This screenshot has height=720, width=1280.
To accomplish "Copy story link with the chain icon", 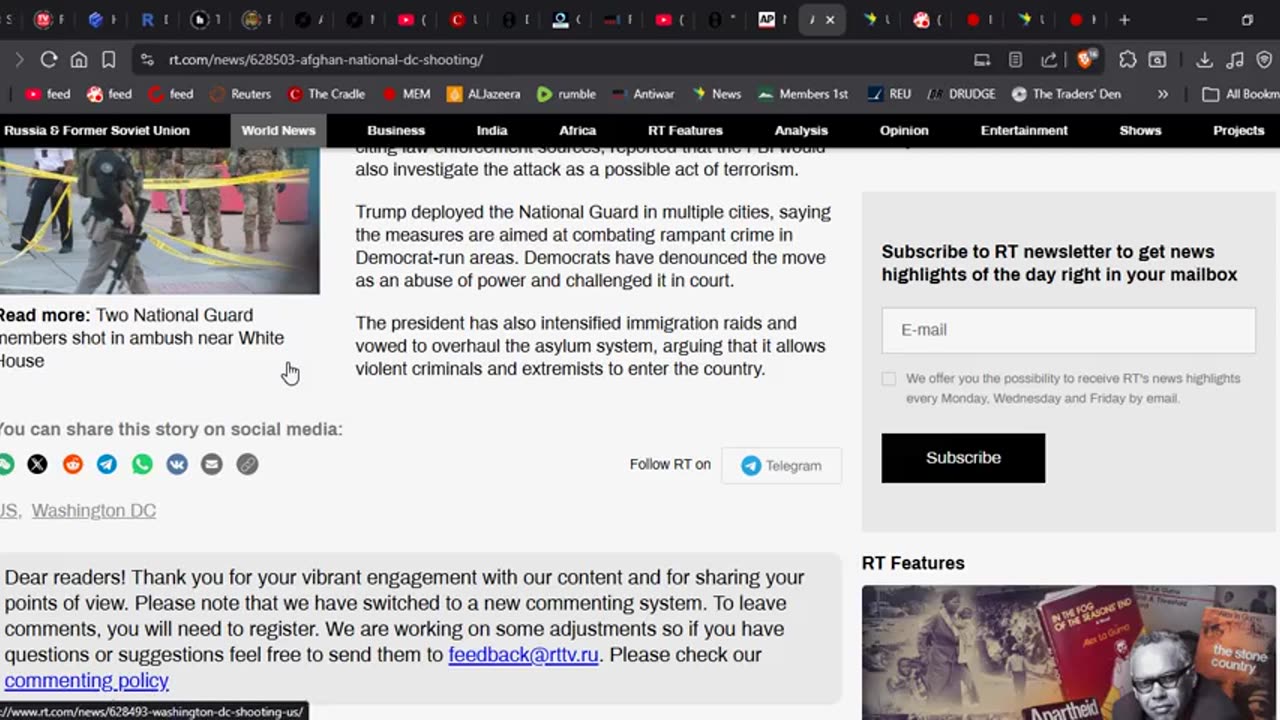I will 247,464.
